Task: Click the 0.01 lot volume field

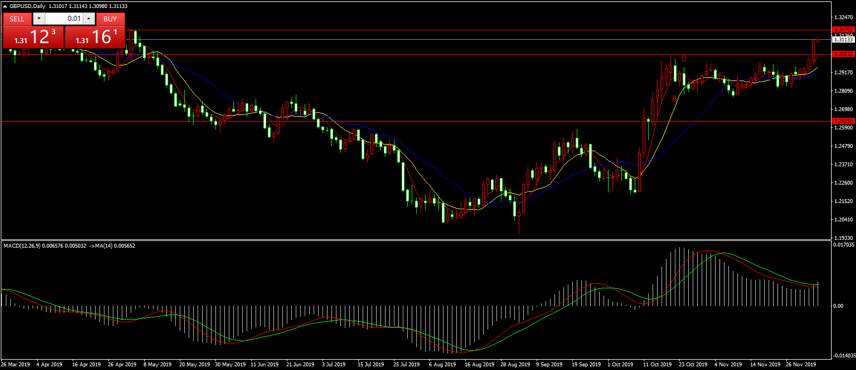Action: (63, 19)
